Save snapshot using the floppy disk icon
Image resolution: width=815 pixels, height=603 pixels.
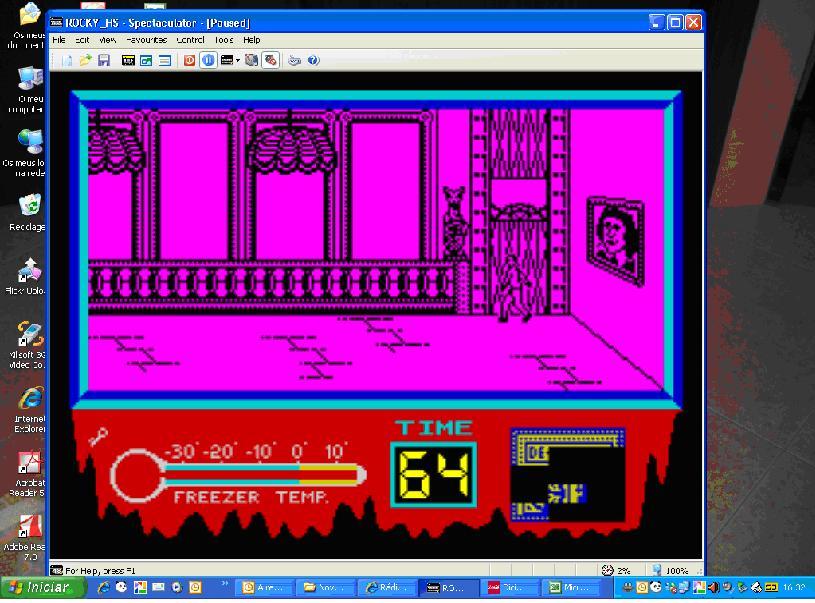tap(104, 60)
